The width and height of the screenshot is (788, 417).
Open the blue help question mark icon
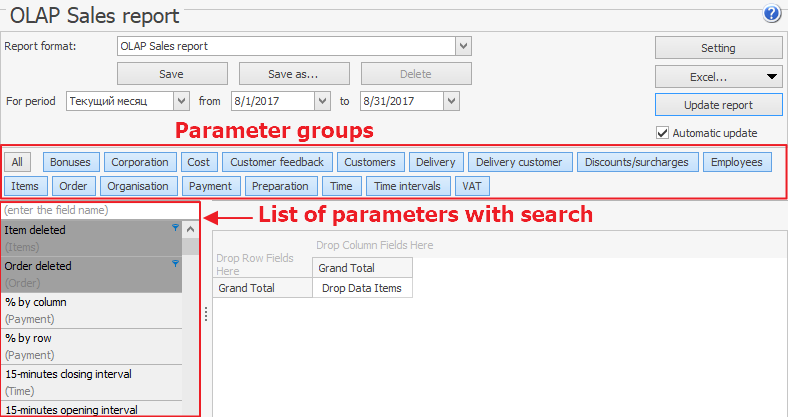[771, 14]
